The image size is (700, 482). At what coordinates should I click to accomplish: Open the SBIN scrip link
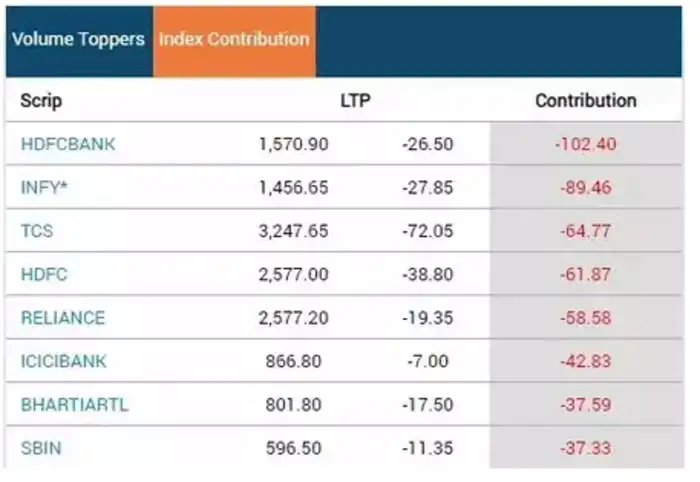click(40, 448)
